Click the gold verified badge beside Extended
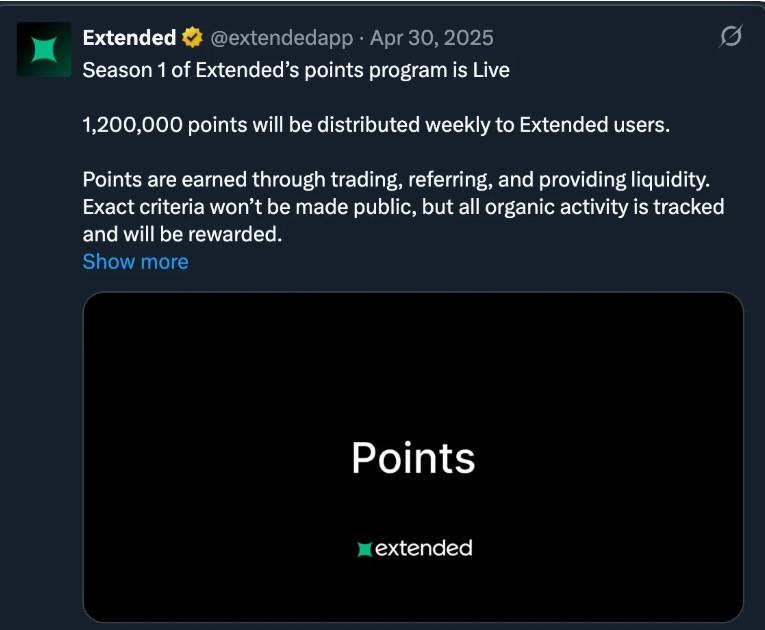 coord(192,38)
